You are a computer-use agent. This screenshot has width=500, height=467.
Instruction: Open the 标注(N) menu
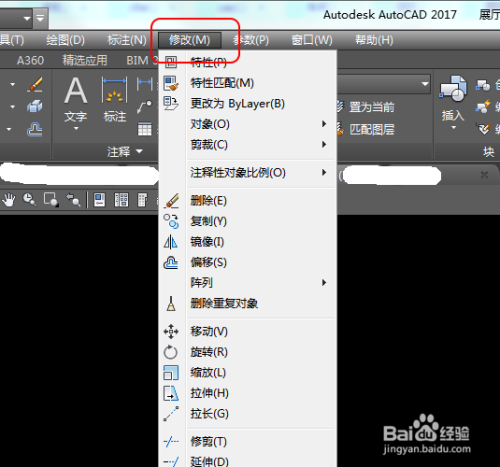pyautogui.click(x=127, y=40)
